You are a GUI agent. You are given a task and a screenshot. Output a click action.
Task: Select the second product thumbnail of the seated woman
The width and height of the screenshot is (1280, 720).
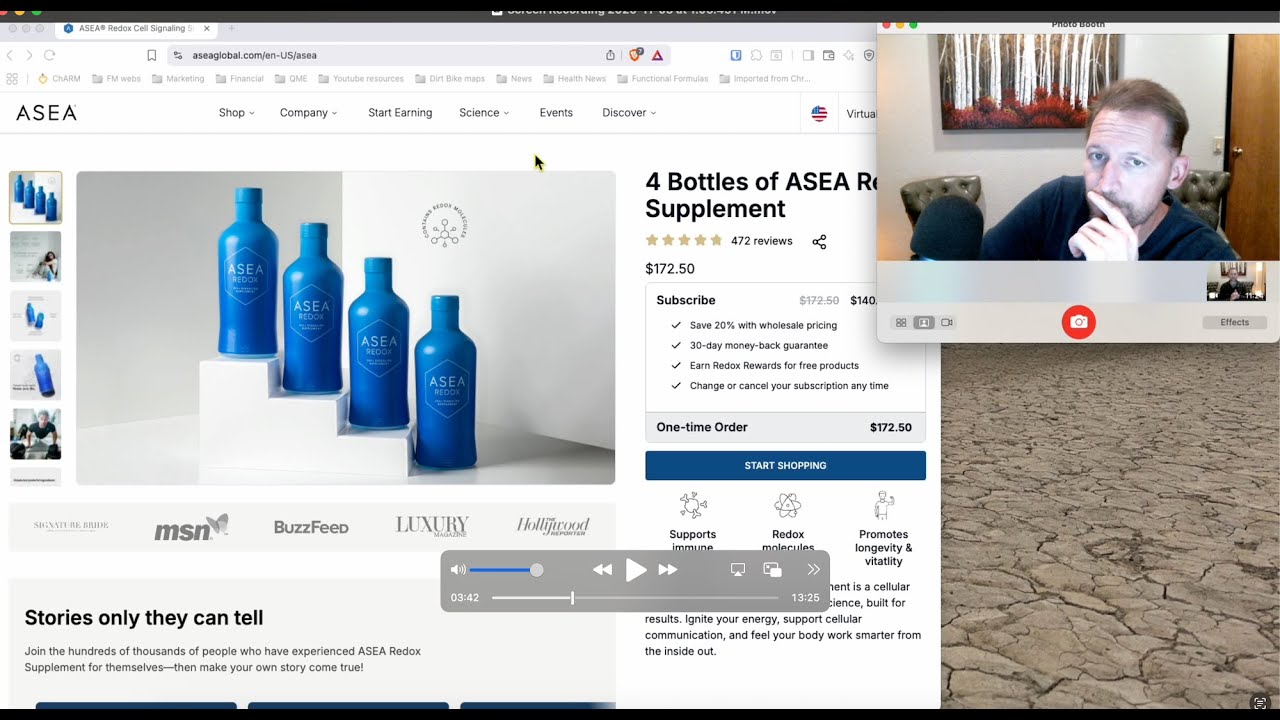click(x=36, y=257)
